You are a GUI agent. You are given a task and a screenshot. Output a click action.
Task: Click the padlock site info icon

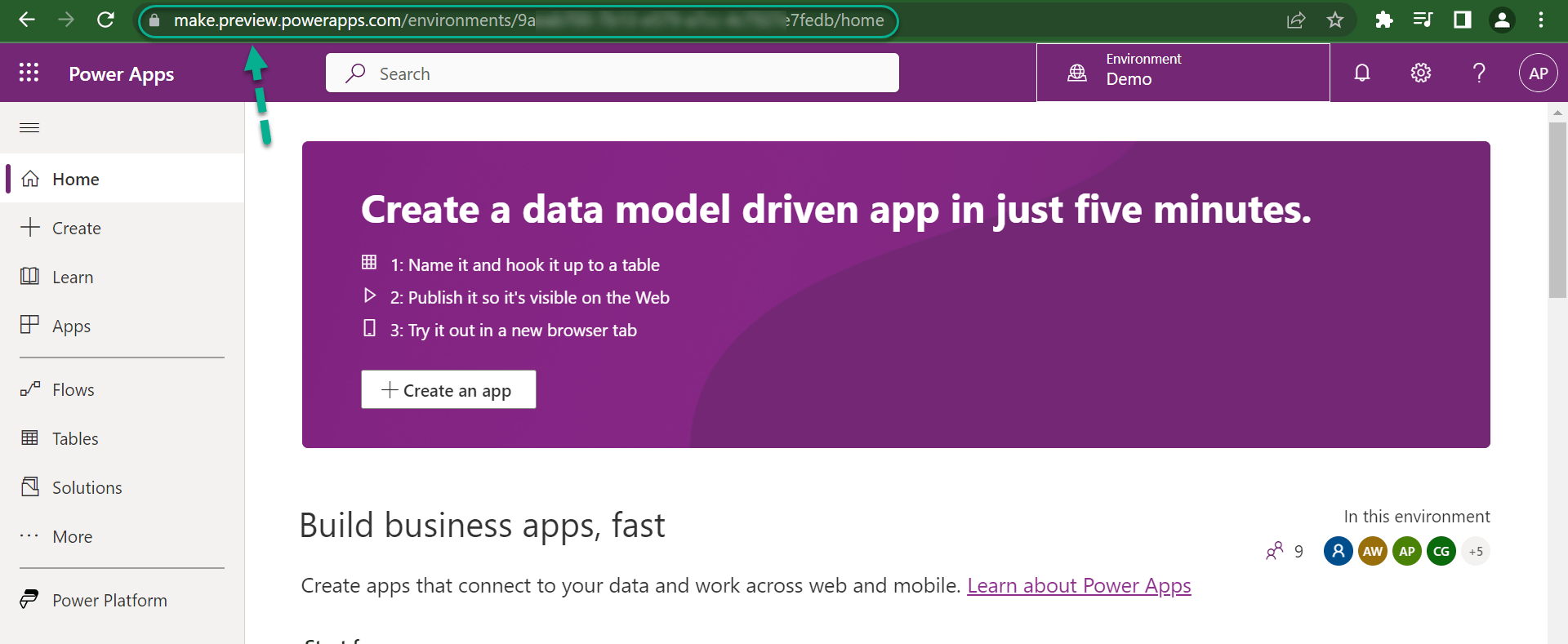[x=154, y=20]
